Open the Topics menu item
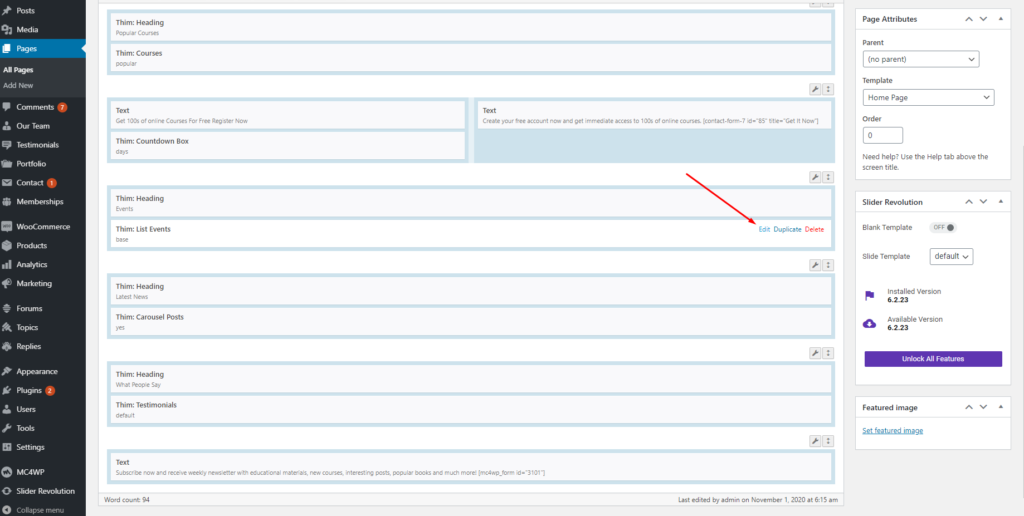This screenshot has width=1024, height=516. point(42,327)
